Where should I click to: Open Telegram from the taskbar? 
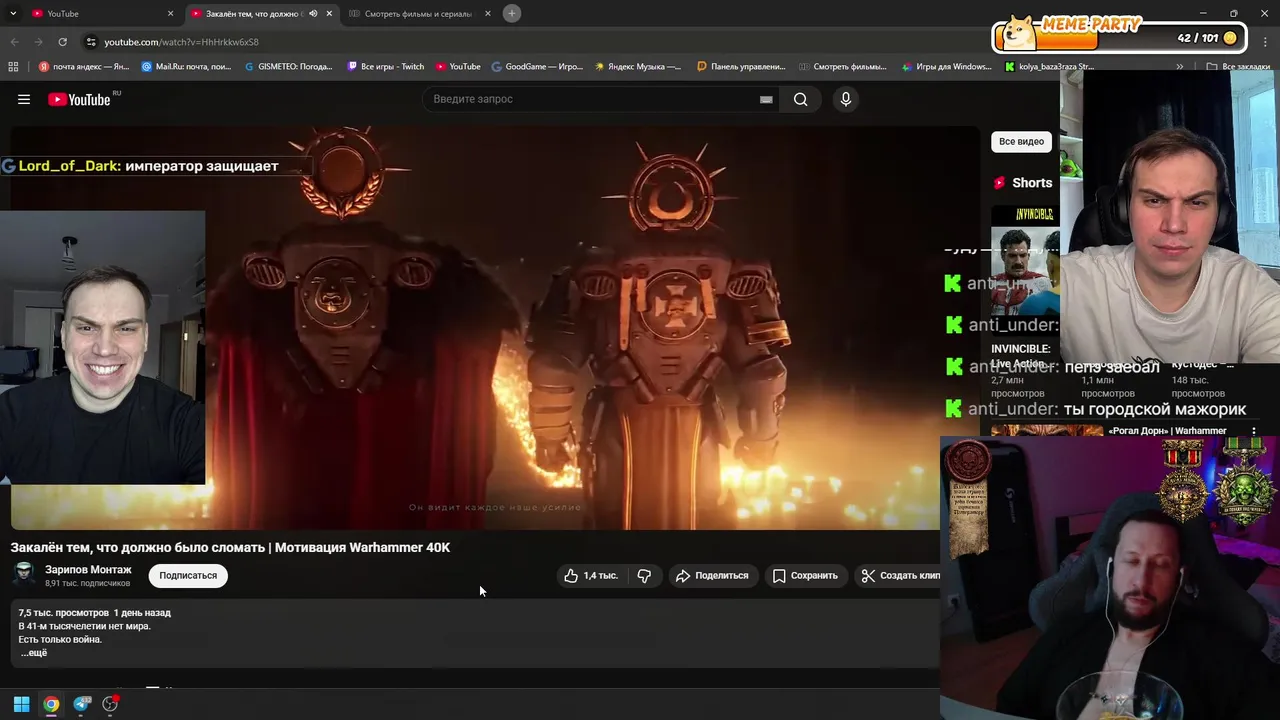[x=82, y=704]
